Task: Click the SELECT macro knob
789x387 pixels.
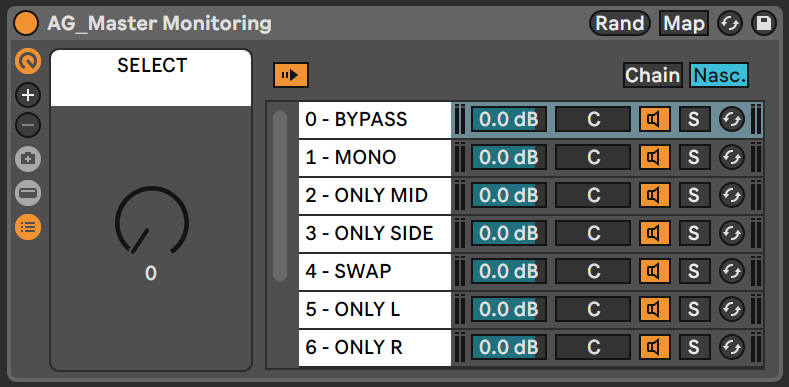Action: (x=151, y=221)
